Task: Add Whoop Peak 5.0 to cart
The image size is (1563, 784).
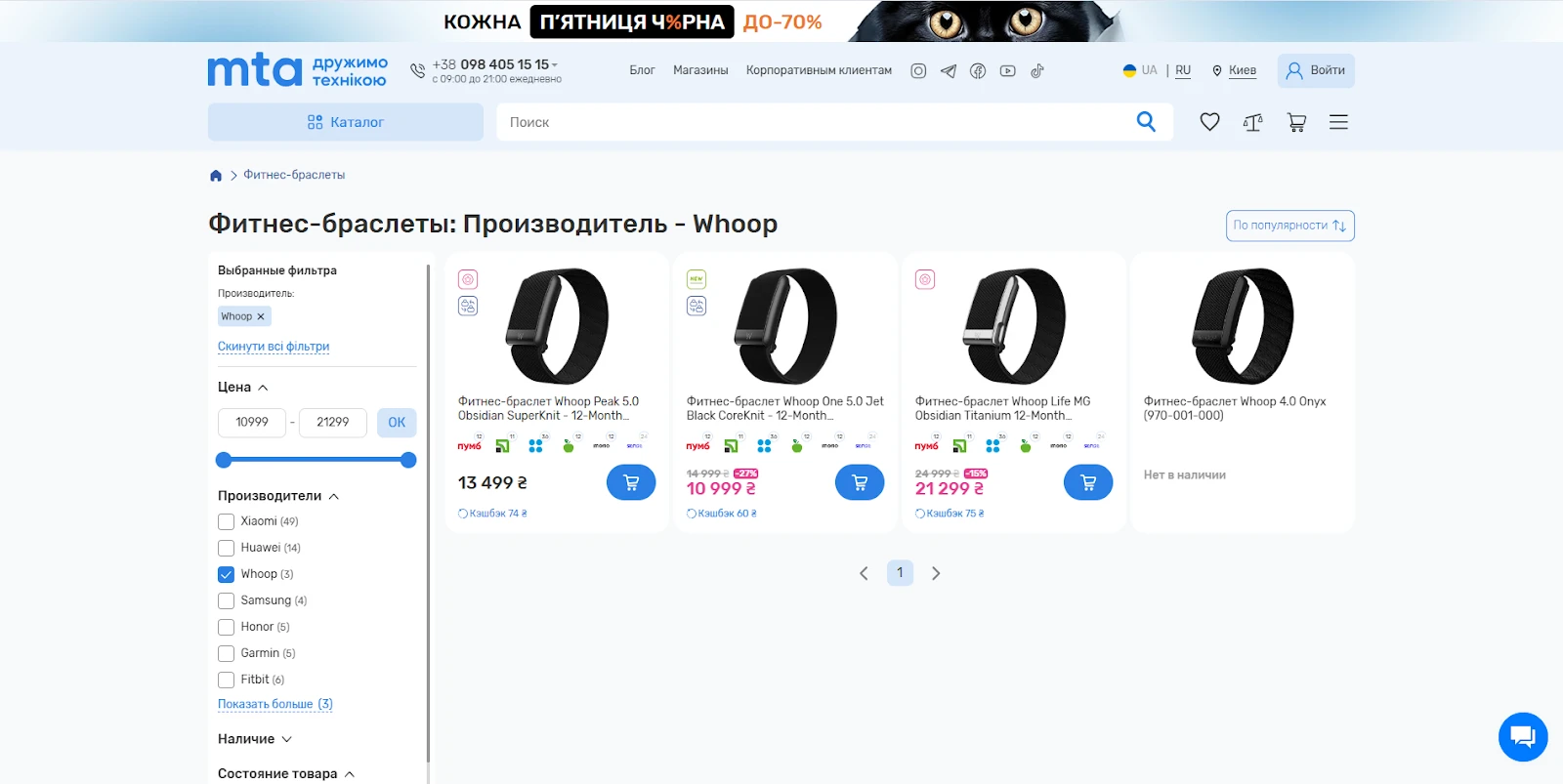Action: [x=631, y=482]
